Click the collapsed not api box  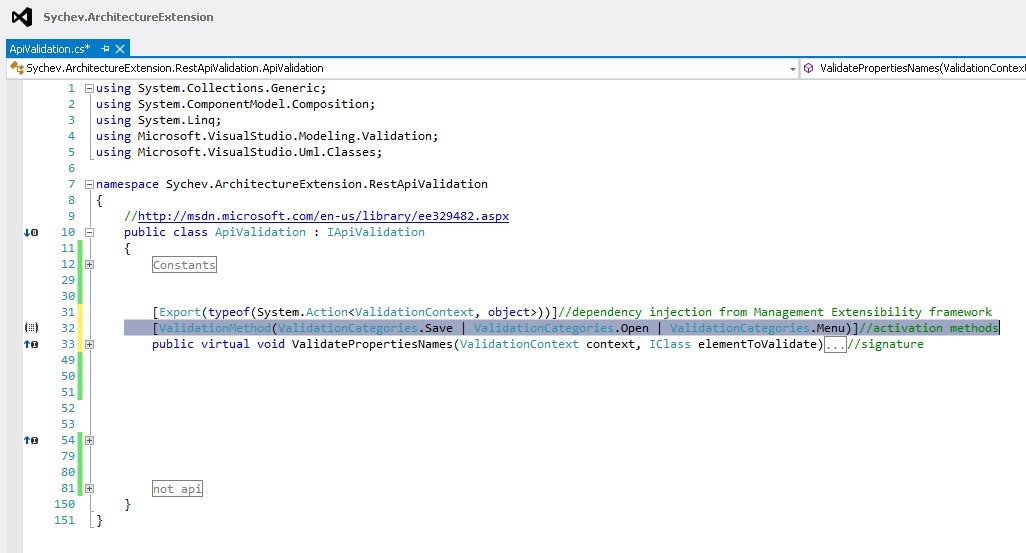177,488
